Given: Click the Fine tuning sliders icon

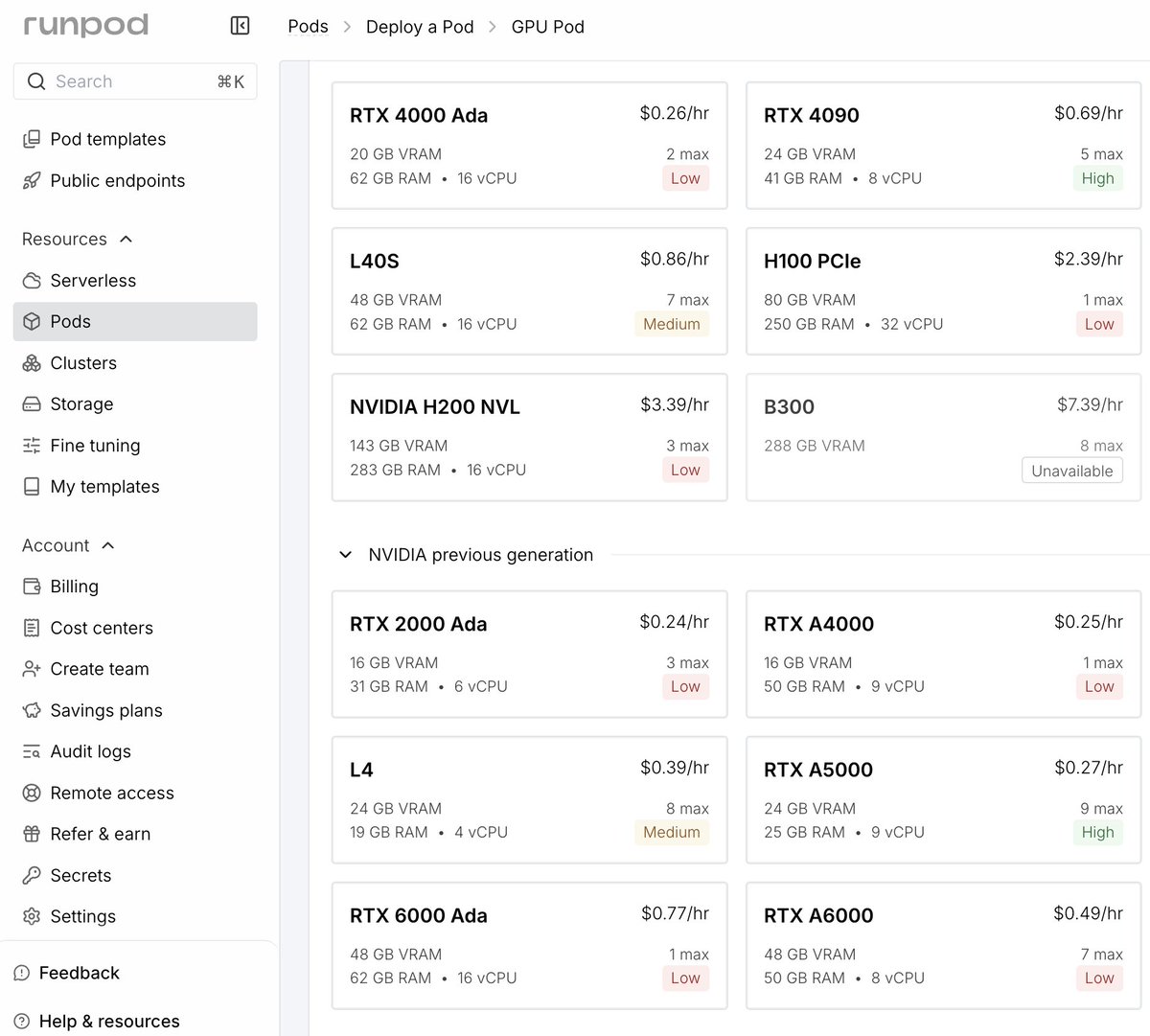Looking at the screenshot, I should 32,445.
